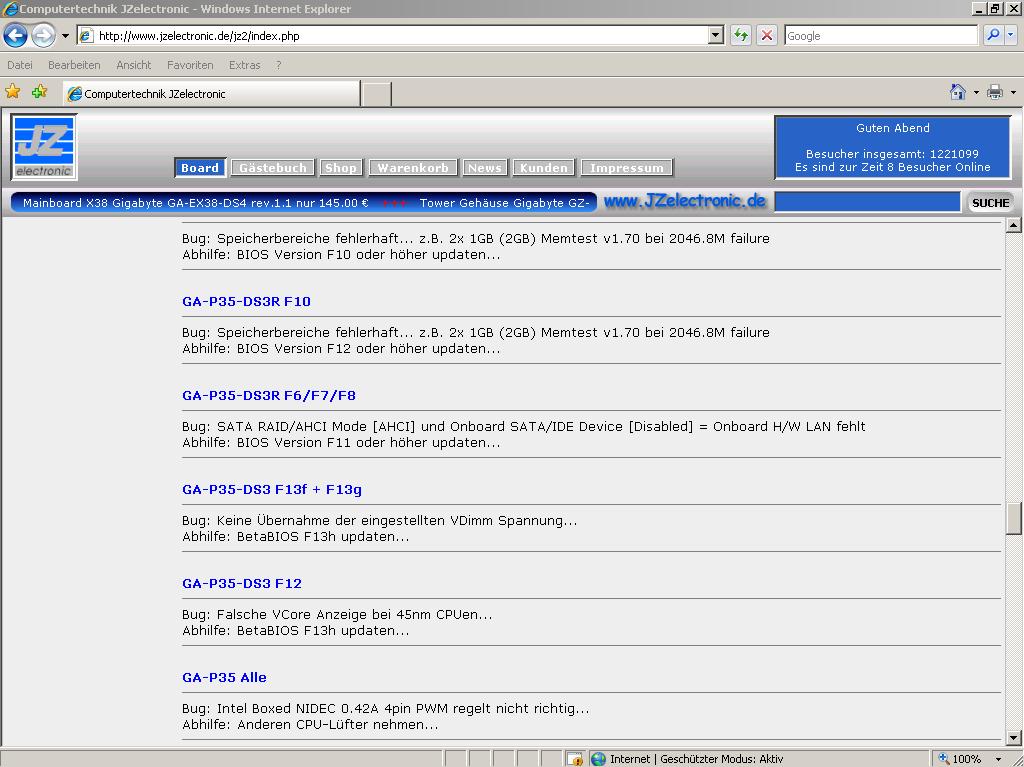Click the page scrollbar down arrow
The height and width of the screenshot is (767, 1024).
(1014, 738)
